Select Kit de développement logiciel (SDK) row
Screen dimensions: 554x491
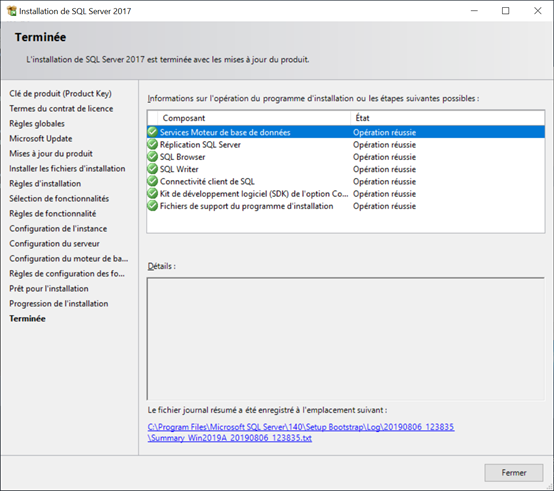coord(346,194)
